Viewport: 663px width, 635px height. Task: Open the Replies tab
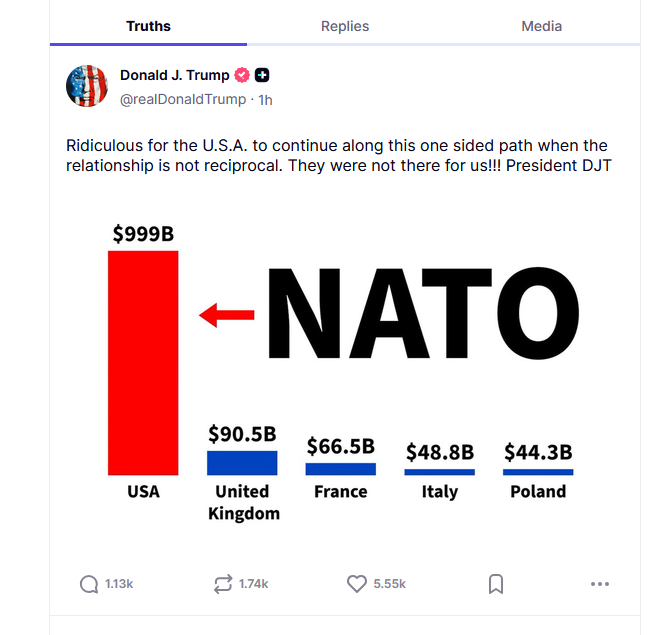(x=345, y=26)
